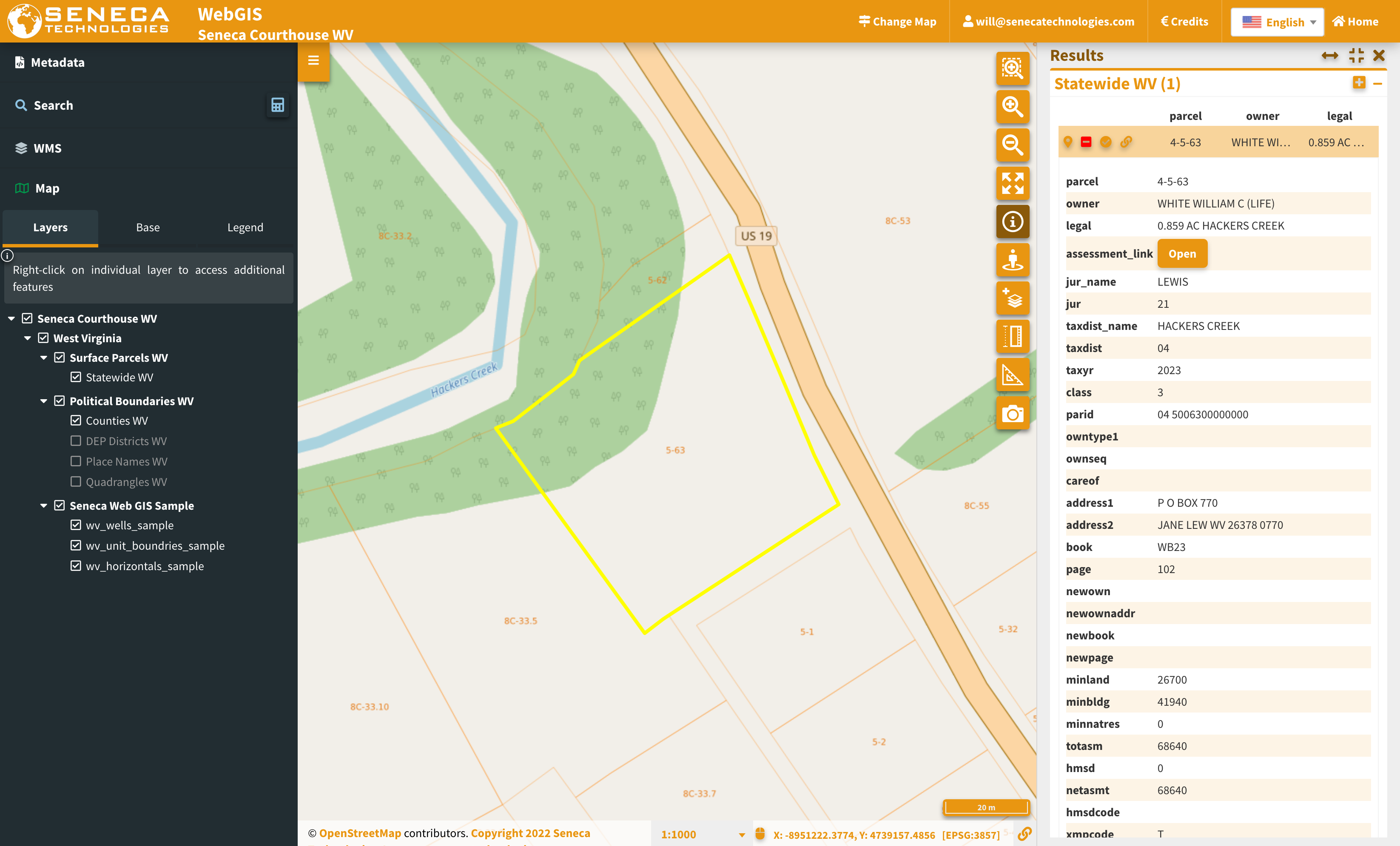
Task: Enable the DEP Districts WV layer
Action: [x=77, y=440]
